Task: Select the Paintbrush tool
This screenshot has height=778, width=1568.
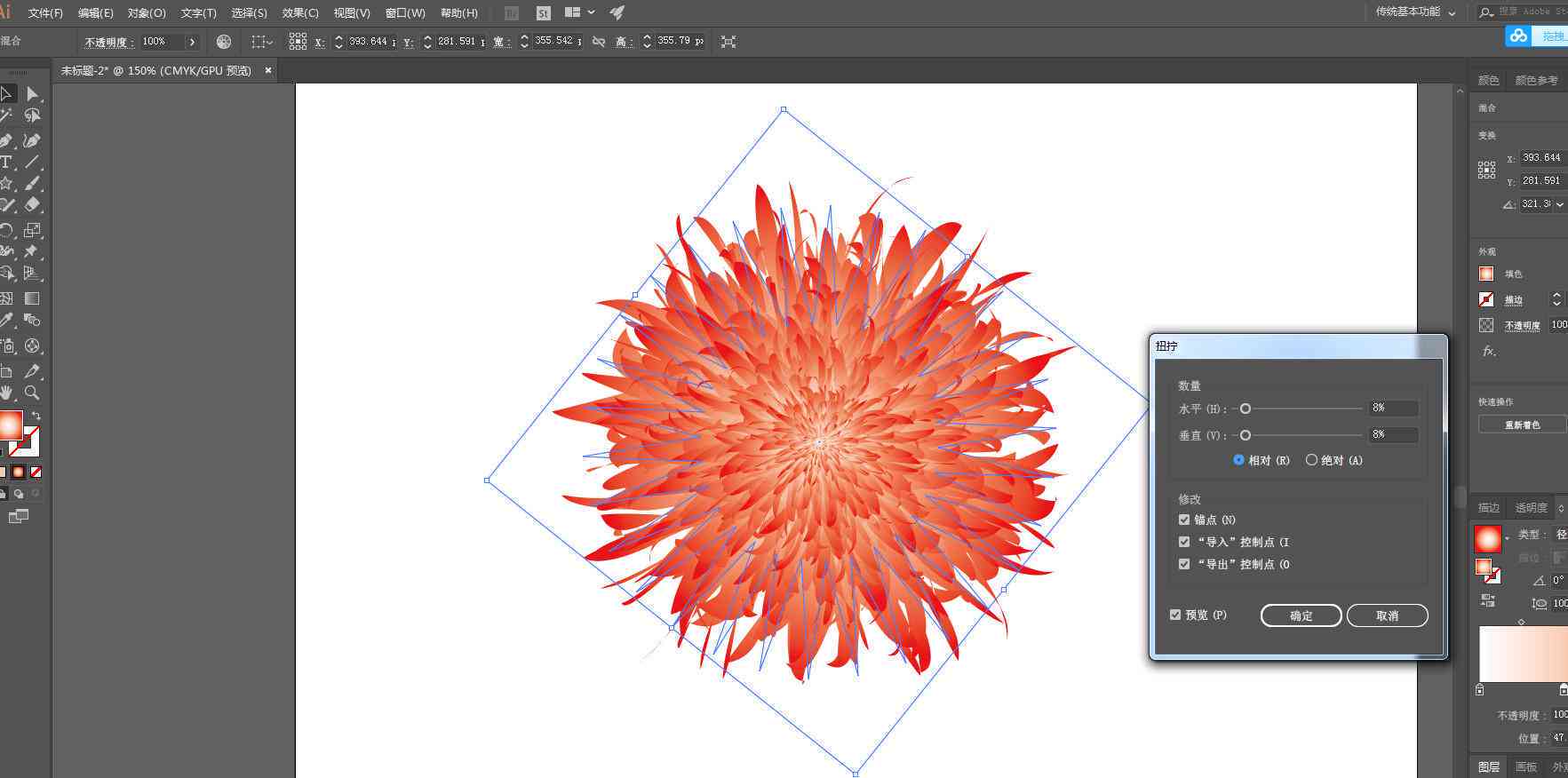Action: (x=32, y=183)
